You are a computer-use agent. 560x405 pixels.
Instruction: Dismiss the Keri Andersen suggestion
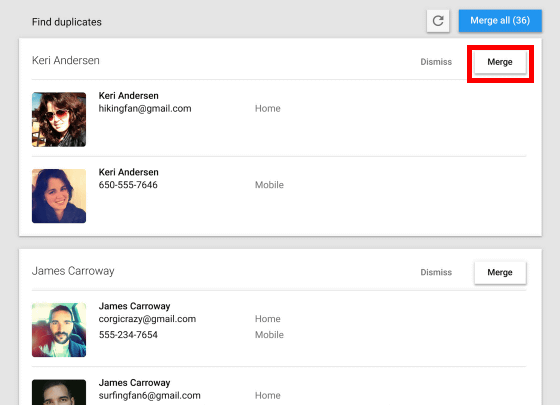(x=436, y=62)
